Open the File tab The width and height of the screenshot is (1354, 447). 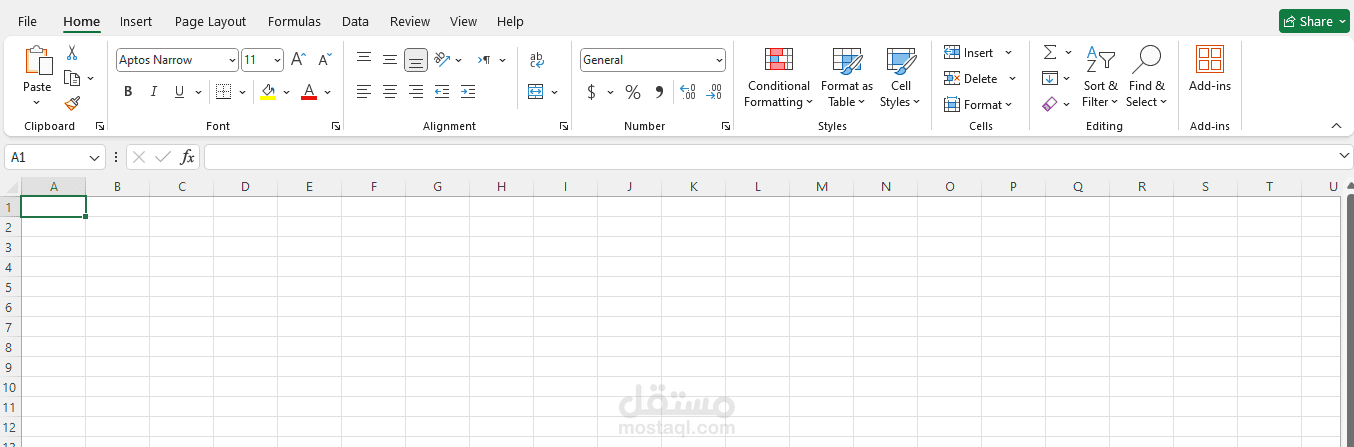coord(27,21)
